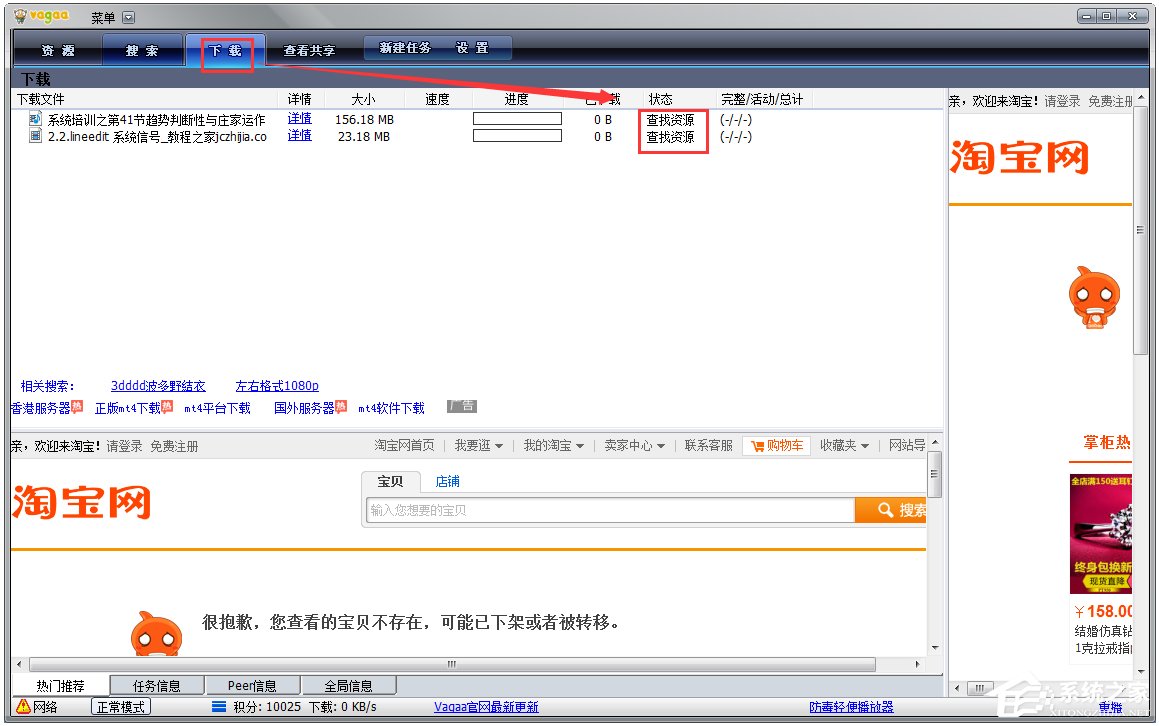Click the Vagaa logo icon
Image resolution: width=1159 pixels, height=726 pixels.
click(21, 16)
